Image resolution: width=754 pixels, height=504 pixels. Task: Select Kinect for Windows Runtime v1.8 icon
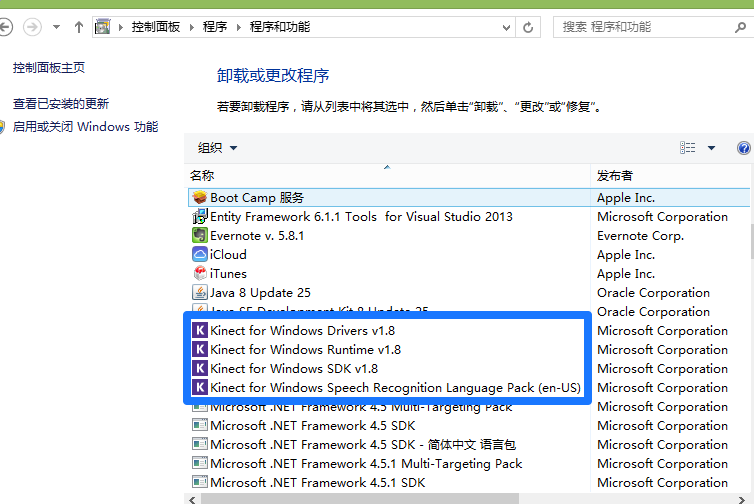200,350
